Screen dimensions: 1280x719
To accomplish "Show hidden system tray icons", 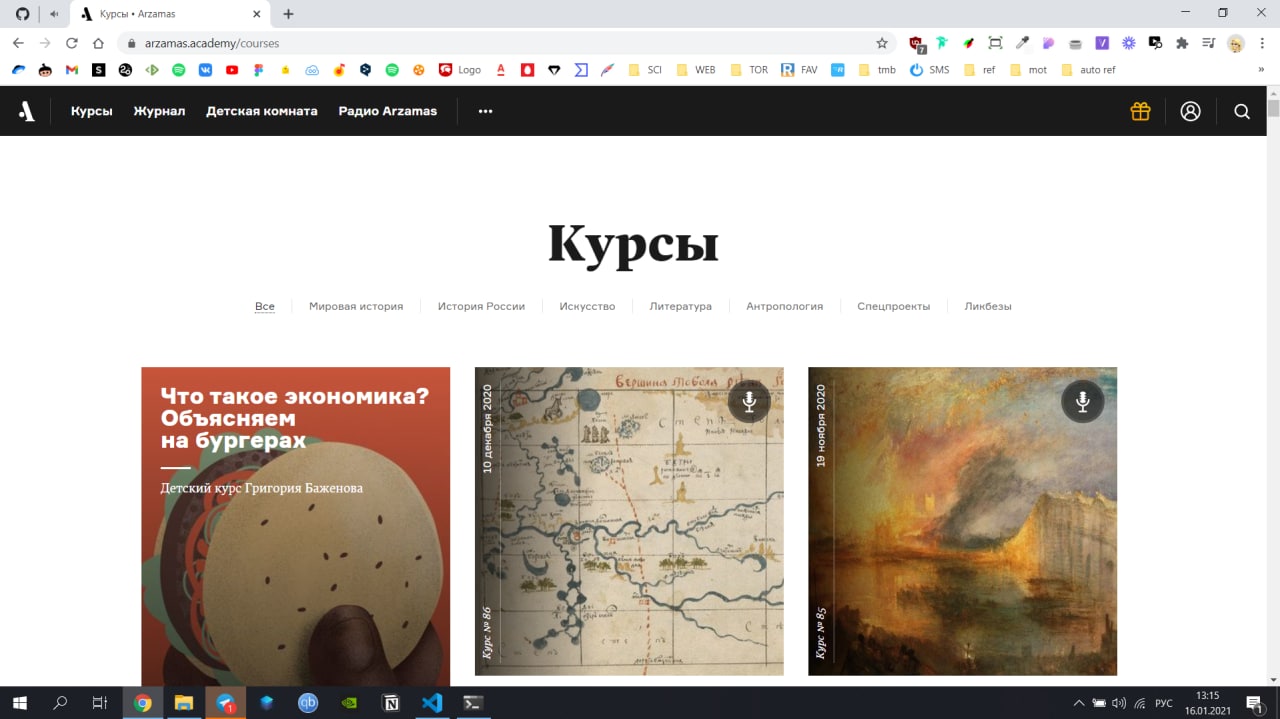I will [1078, 703].
